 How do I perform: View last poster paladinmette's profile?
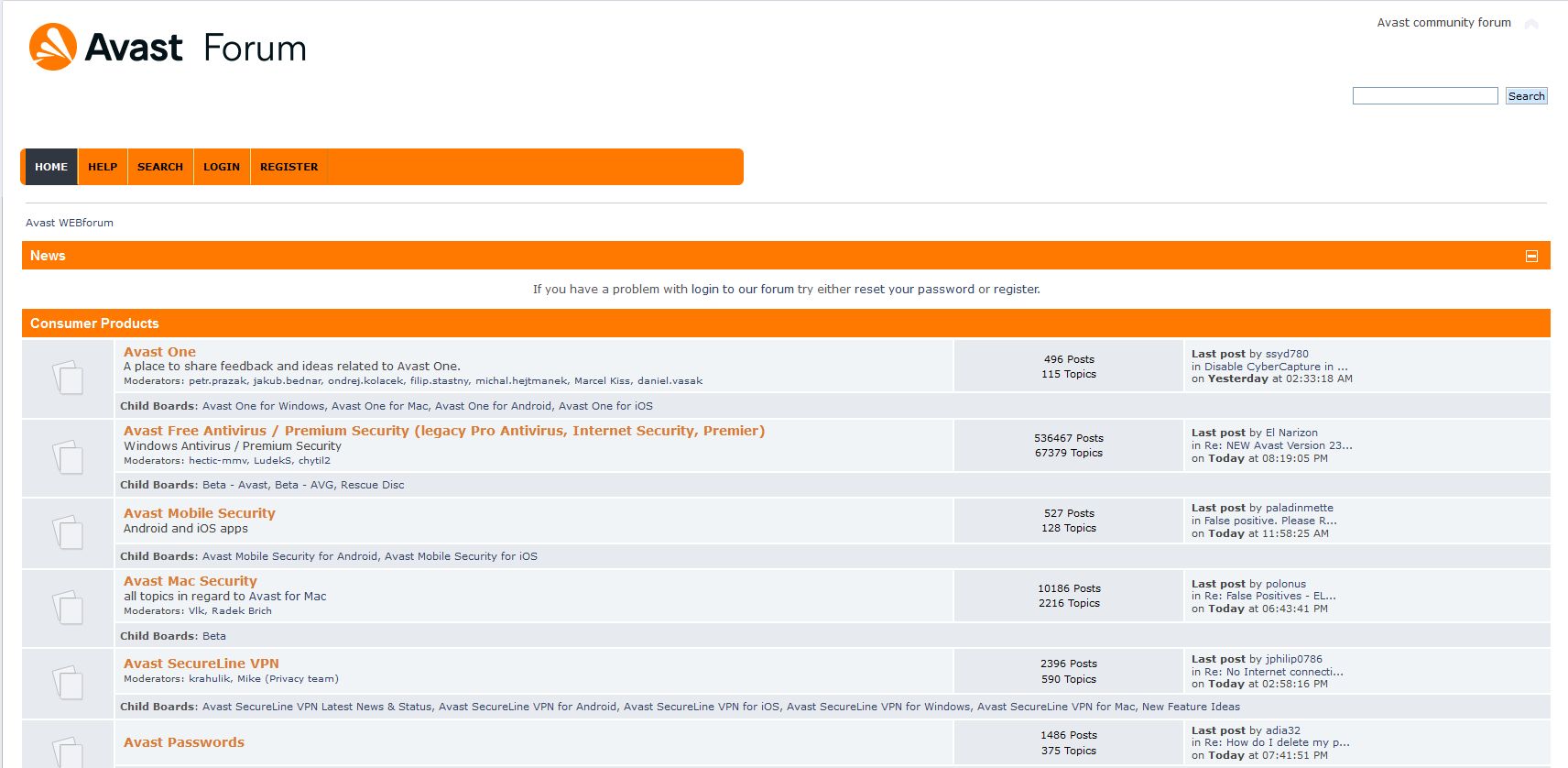pos(1300,508)
